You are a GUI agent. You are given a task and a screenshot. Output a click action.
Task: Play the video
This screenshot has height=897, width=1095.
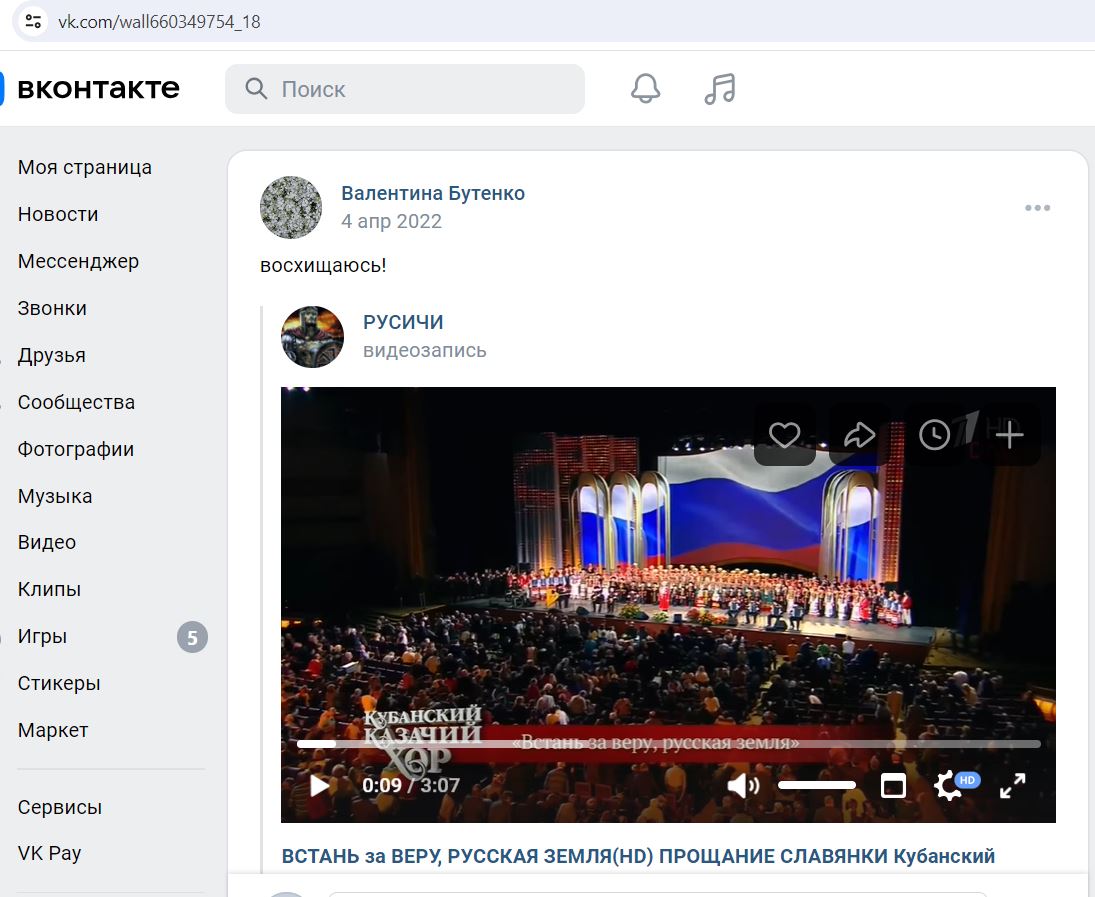coord(320,785)
